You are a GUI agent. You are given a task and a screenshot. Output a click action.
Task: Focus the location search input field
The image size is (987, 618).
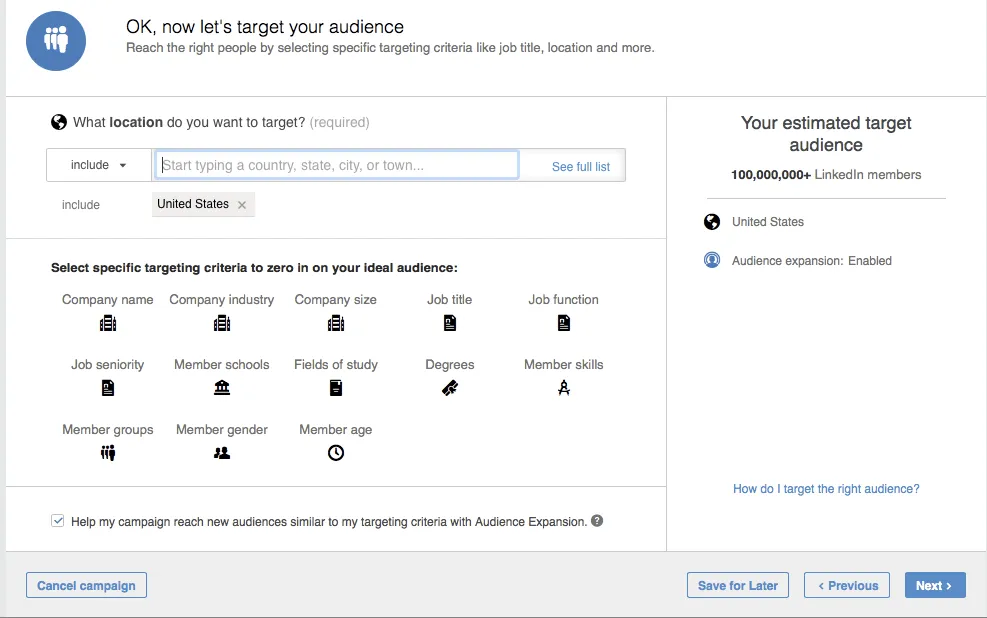[337, 165]
